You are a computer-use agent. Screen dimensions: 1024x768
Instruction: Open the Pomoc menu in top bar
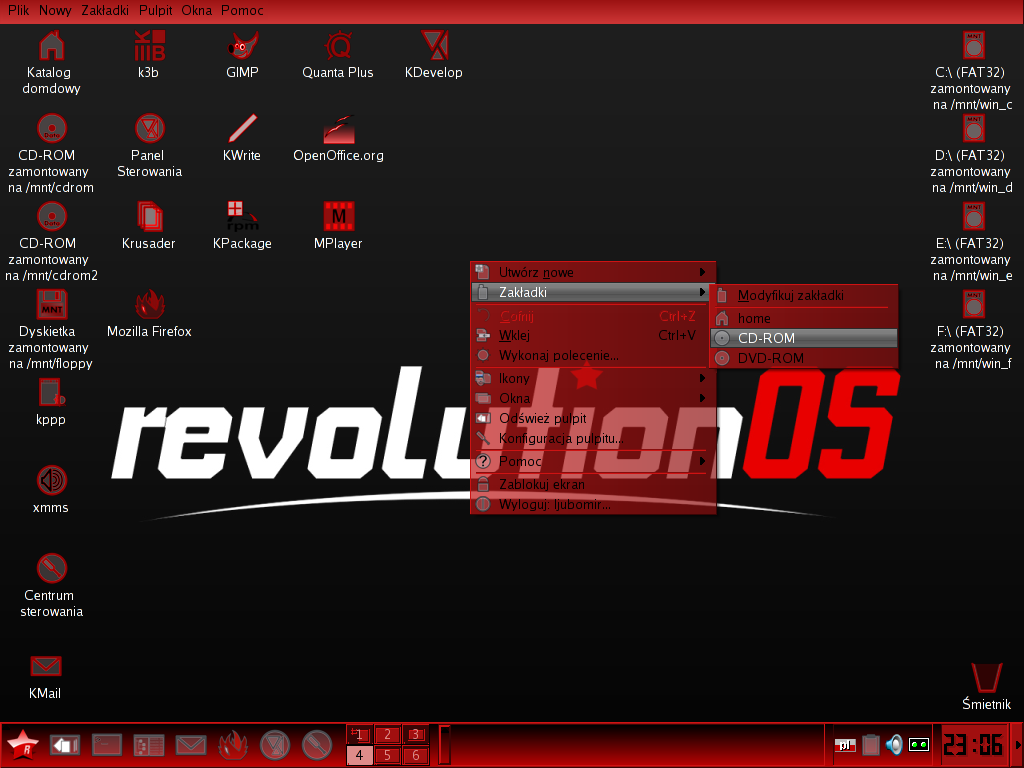pyautogui.click(x=242, y=10)
